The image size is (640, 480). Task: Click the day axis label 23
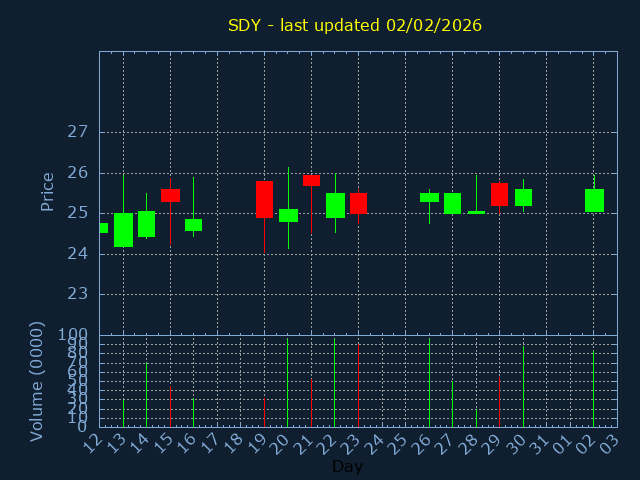[352, 444]
